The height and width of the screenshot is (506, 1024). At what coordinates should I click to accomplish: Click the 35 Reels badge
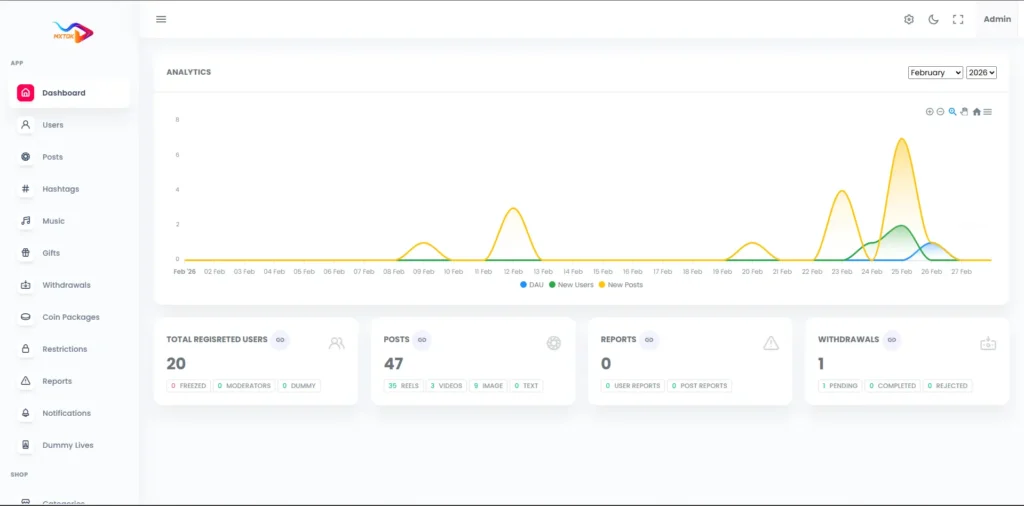404,386
